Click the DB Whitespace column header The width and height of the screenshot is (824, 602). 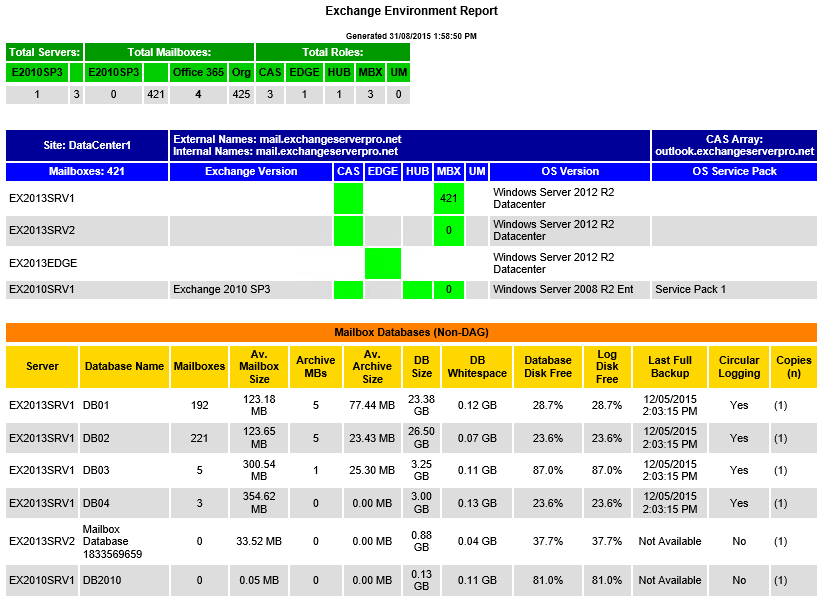(x=477, y=366)
